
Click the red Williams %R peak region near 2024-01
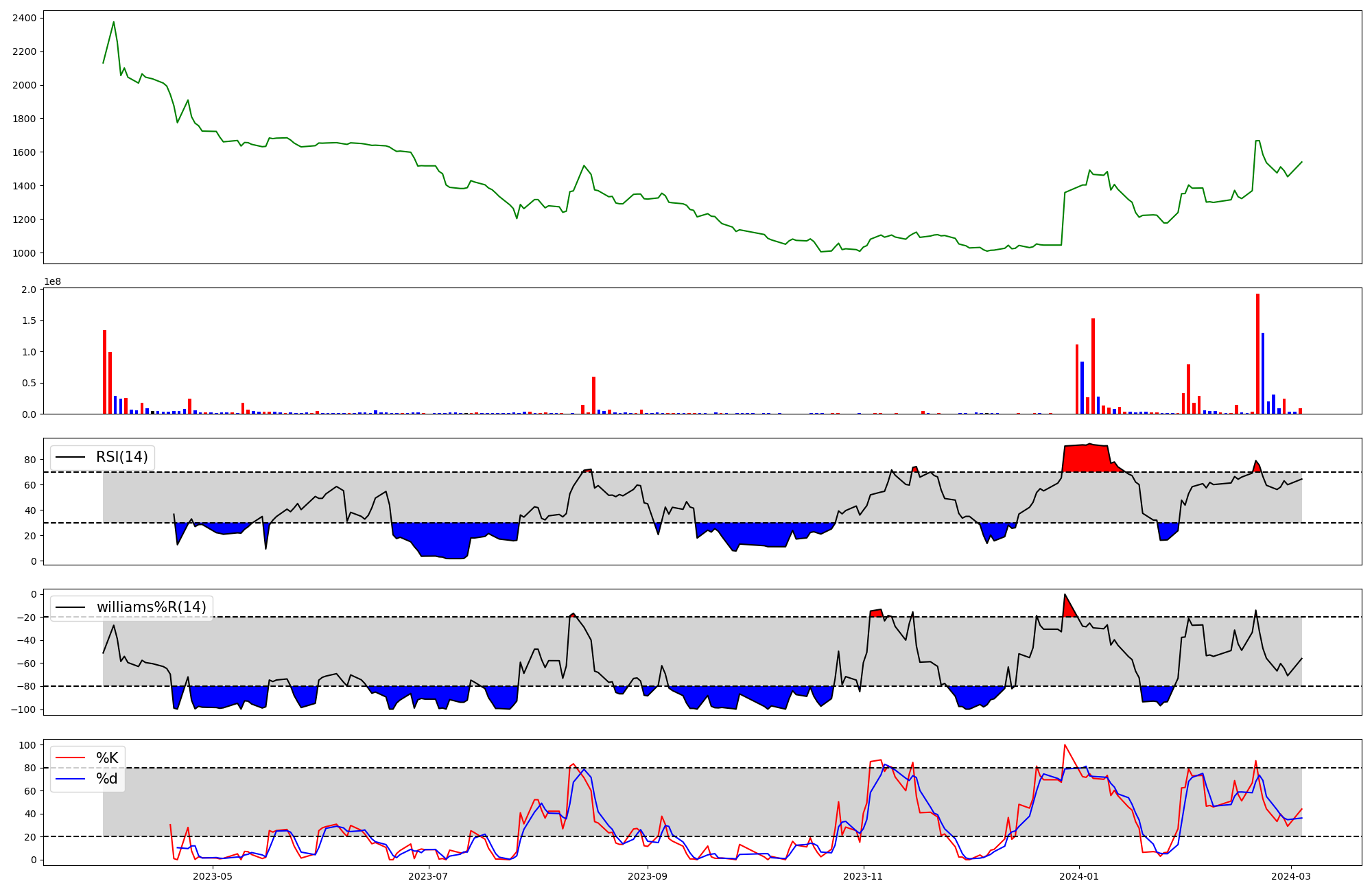click(1068, 609)
